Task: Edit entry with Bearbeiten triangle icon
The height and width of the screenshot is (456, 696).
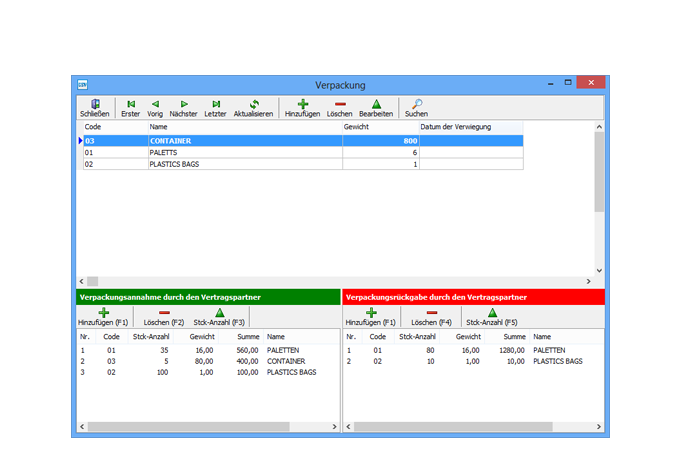Action: [x=376, y=104]
